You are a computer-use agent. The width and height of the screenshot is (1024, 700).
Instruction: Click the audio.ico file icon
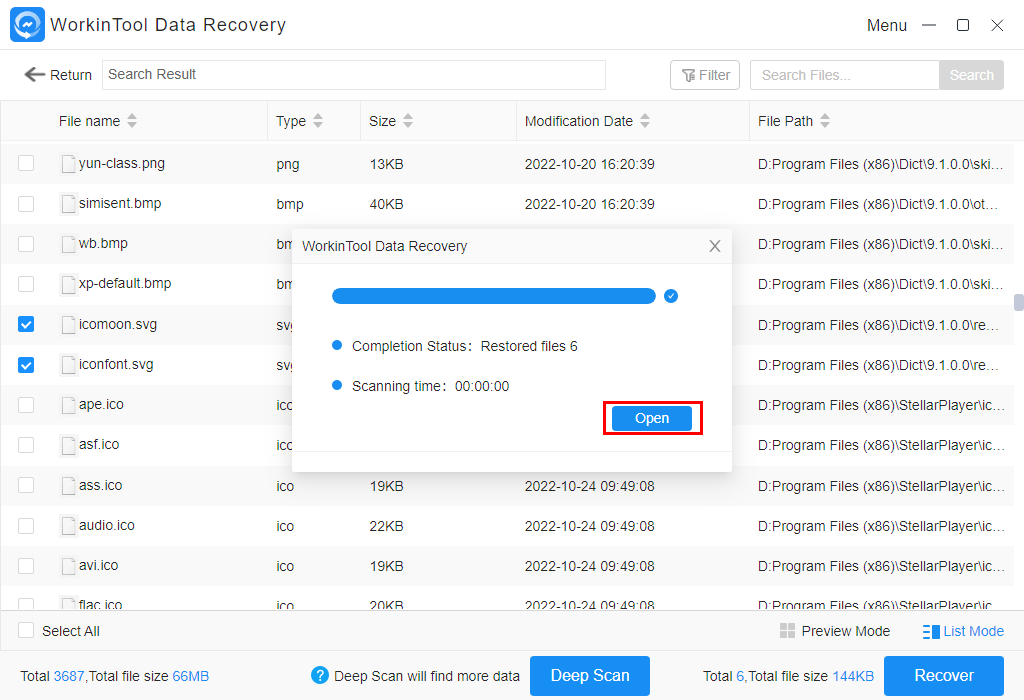[x=68, y=526]
